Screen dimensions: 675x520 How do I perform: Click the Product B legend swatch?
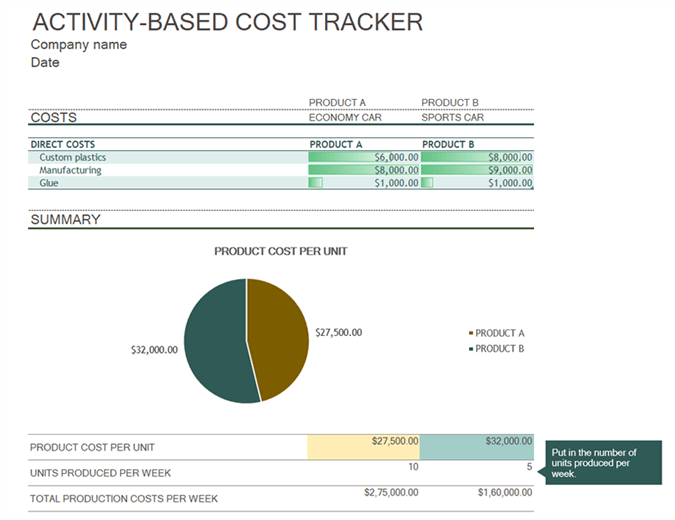tap(471, 349)
